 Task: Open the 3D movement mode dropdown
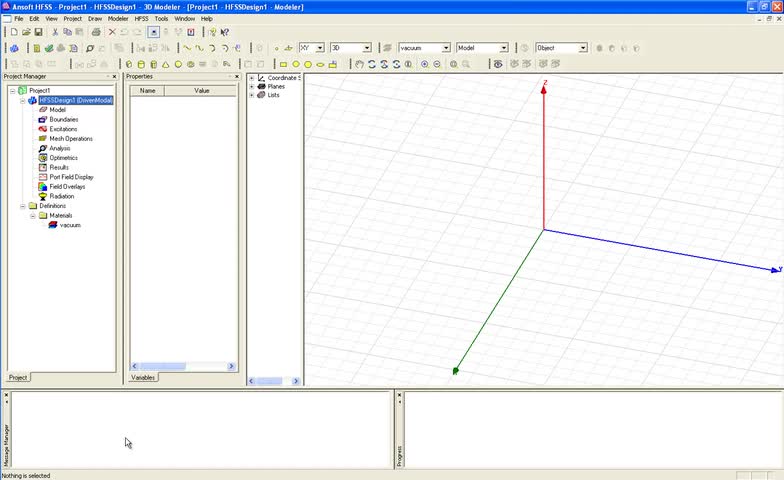tap(366, 48)
